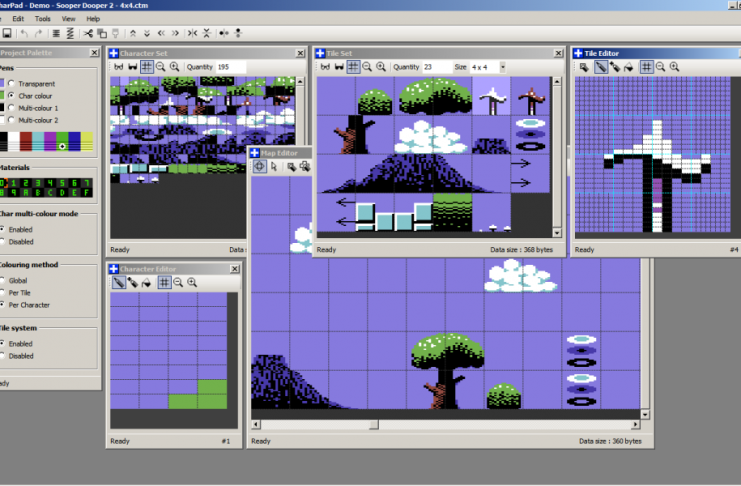Image resolution: width=741 pixels, height=486 pixels.
Task: Click the Character Set Quantity field
Action: pos(231,67)
